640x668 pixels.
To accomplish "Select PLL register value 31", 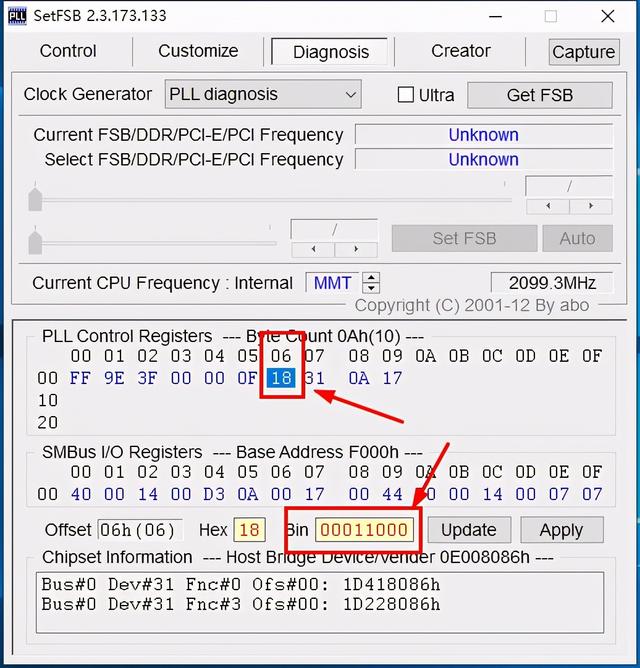I will tap(314, 378).
